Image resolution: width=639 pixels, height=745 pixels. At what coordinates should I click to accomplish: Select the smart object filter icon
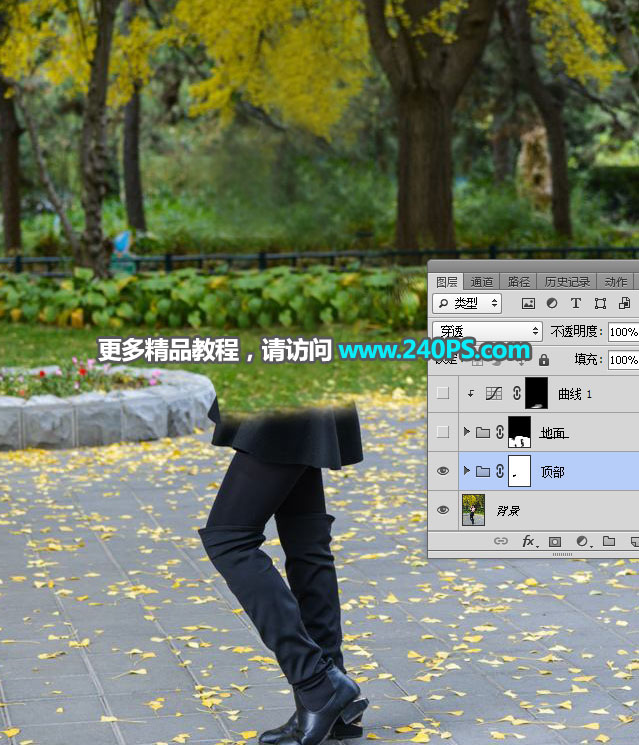coord(624,303)
